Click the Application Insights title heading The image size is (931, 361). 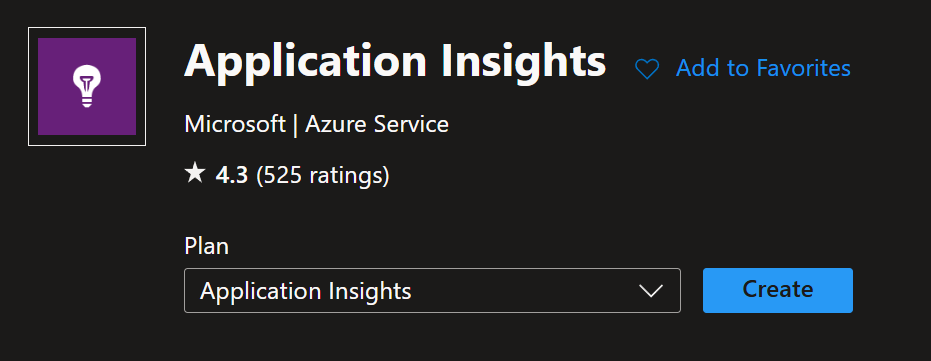[x=395, y=61]
